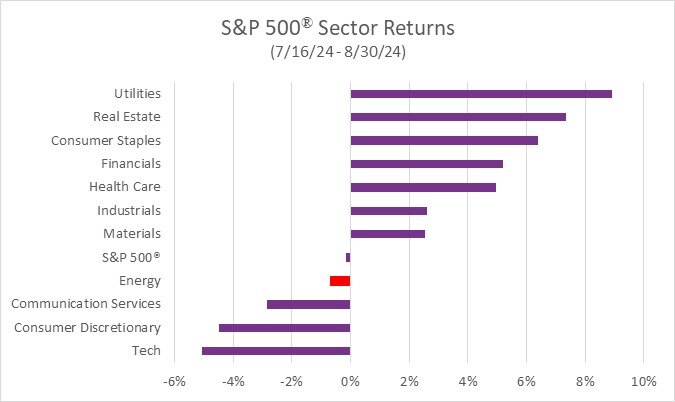Select the Communication Services bar
Viewport: 675px width, 402px height.
pos(308,304)
